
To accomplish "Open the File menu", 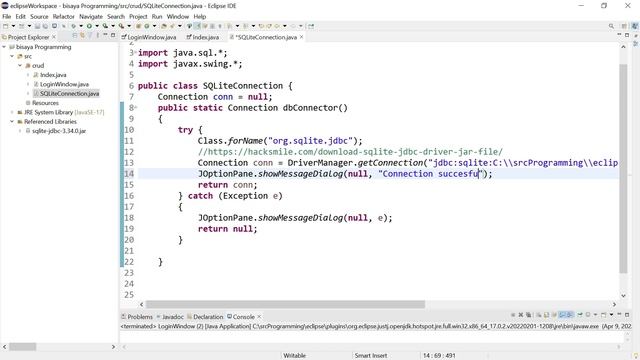I will 7,16.
